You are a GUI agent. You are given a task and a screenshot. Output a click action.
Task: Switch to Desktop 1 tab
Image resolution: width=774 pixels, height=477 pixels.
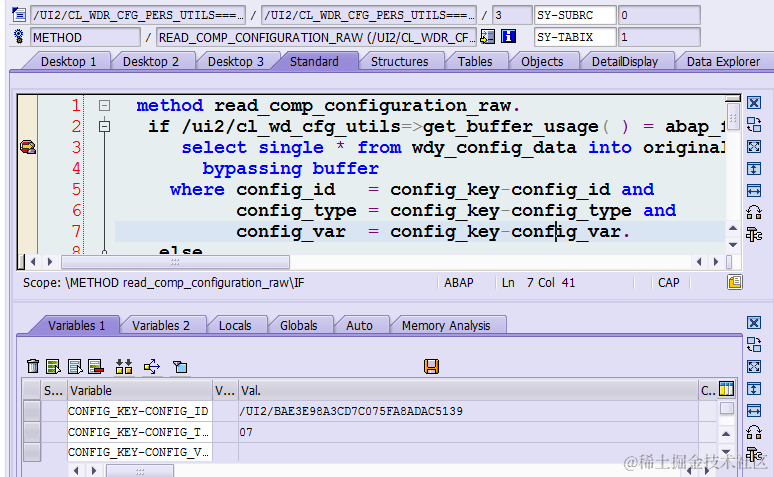(69, 62)
